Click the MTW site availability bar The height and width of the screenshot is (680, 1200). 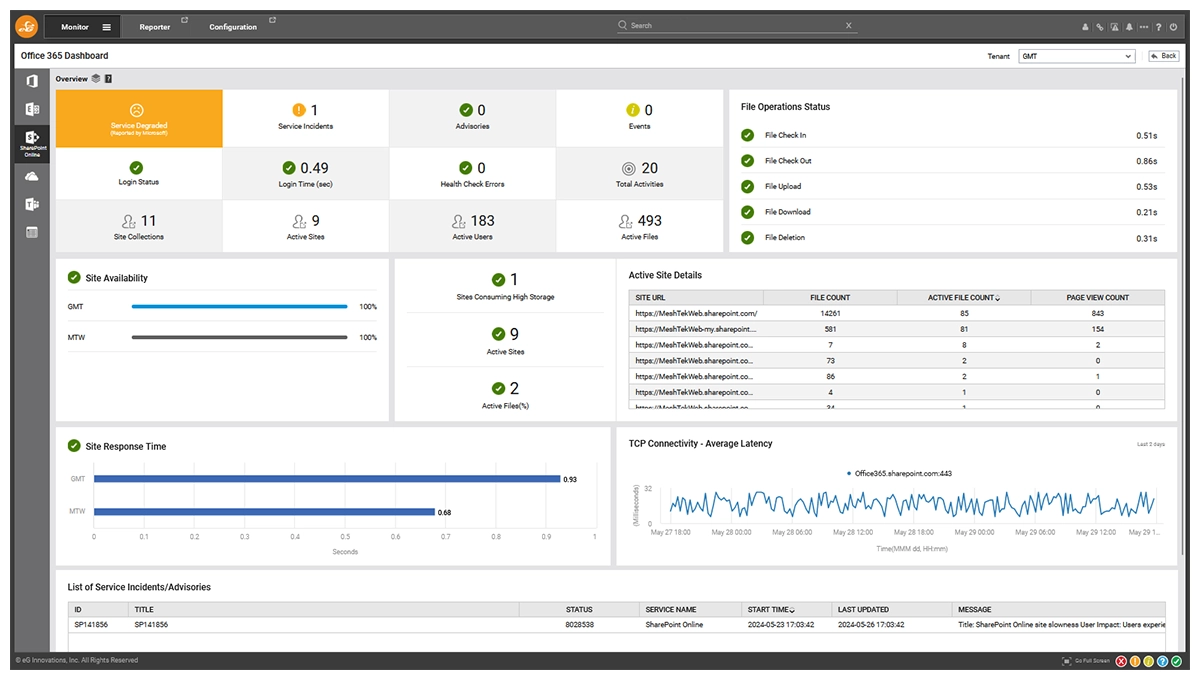239,338
